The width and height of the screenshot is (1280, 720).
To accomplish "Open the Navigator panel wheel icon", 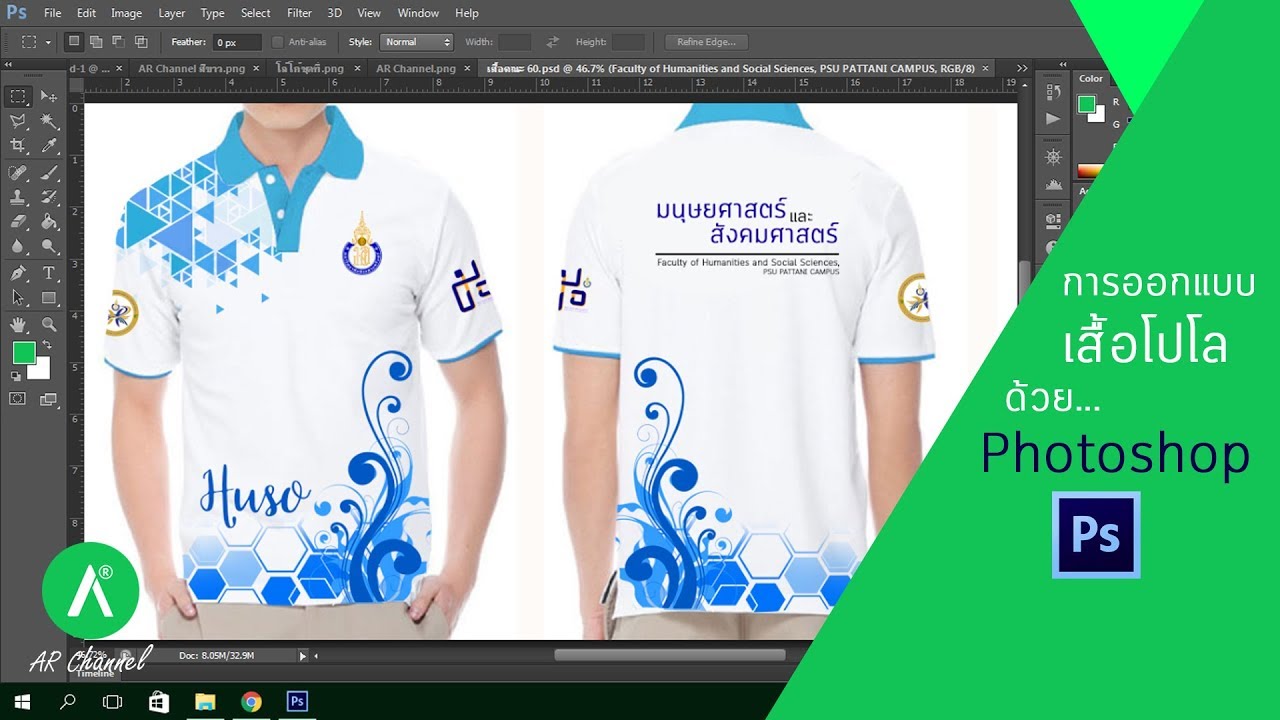I will (1052, 157).
